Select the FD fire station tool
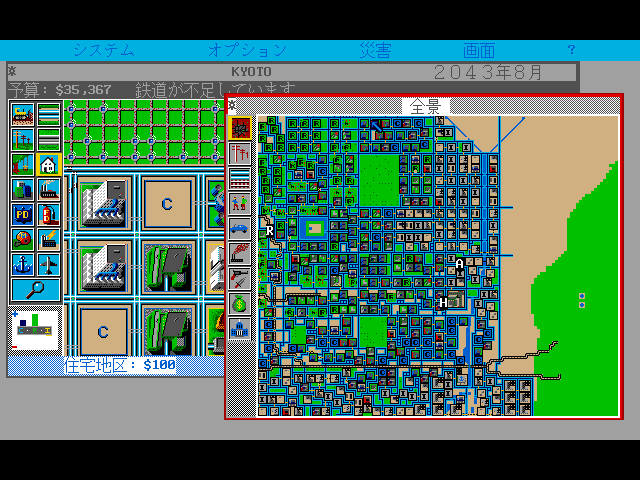640x480 pixels. (x=49, y=215)
